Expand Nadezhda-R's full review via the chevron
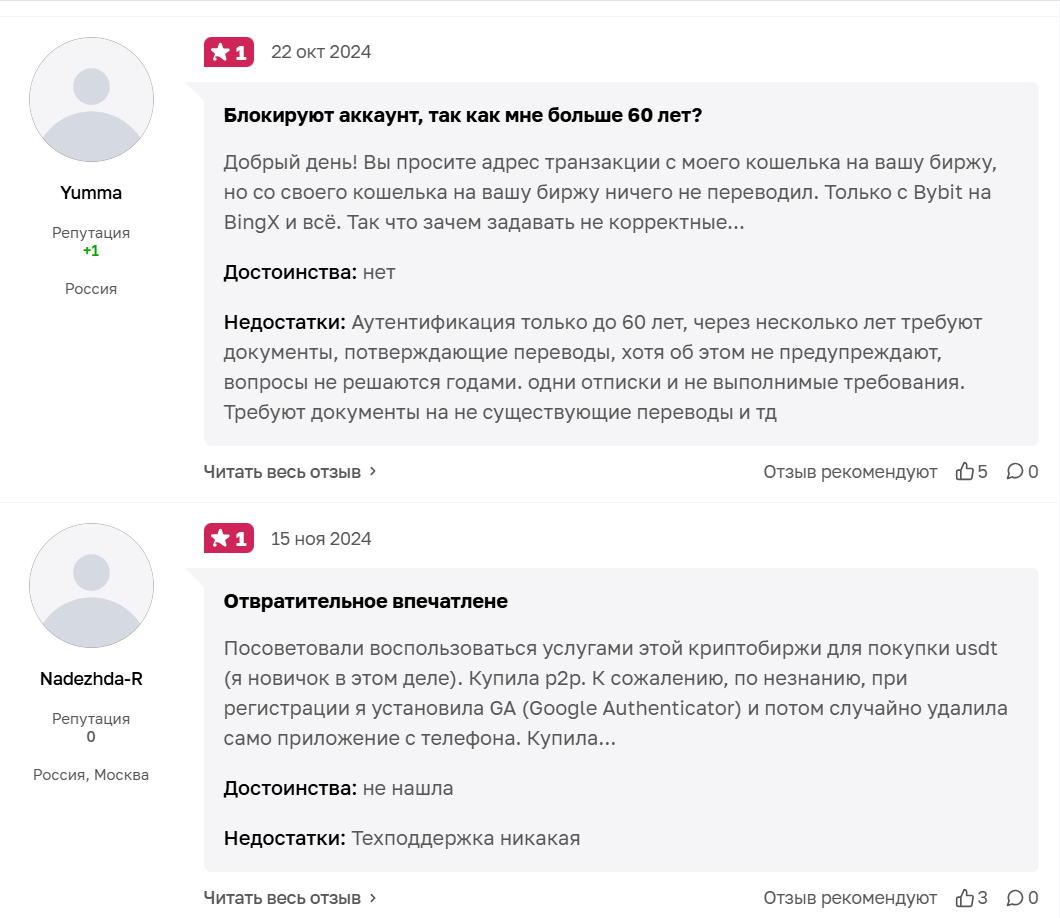Screen dimensions: 1060x918 [372, 898]
